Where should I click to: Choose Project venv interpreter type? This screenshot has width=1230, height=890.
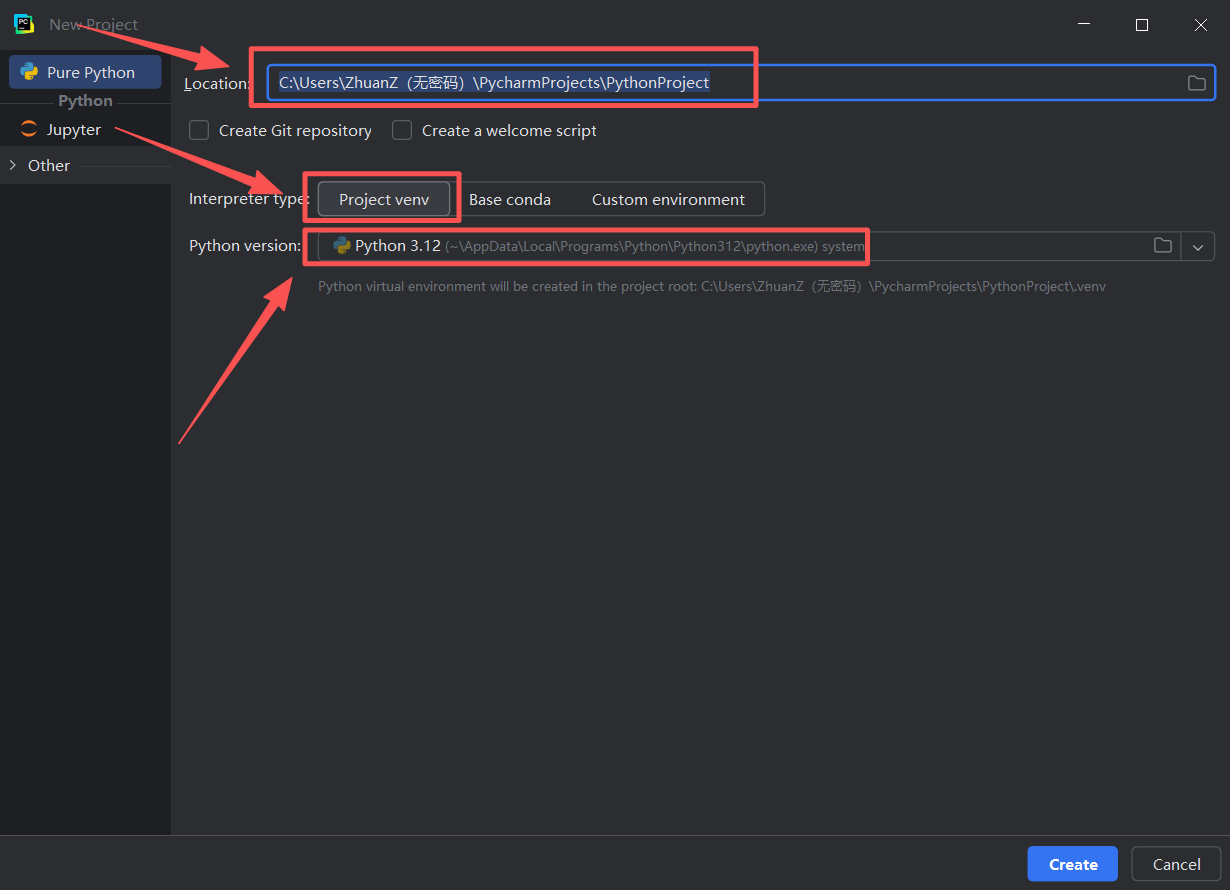pyautogui.click(x=384, y=199)
